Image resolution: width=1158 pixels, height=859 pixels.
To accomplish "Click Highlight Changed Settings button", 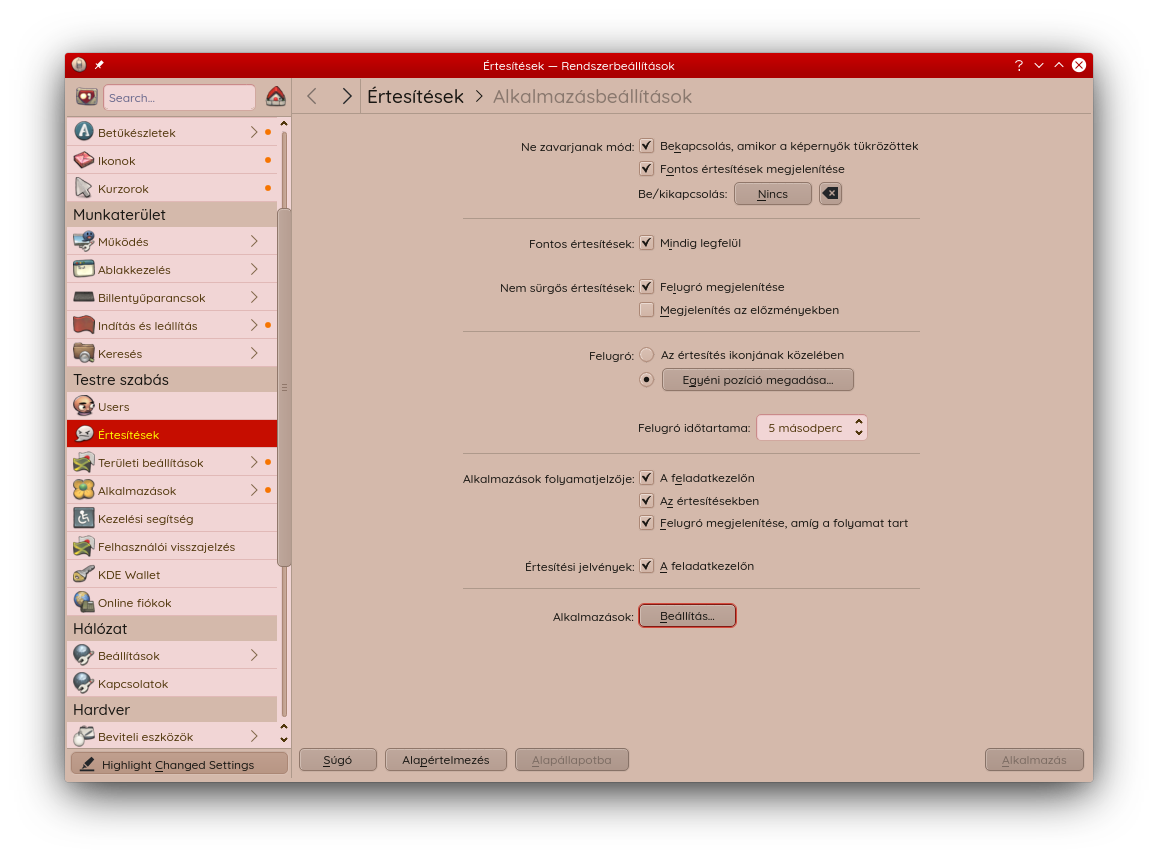I will tap(179, 764).
